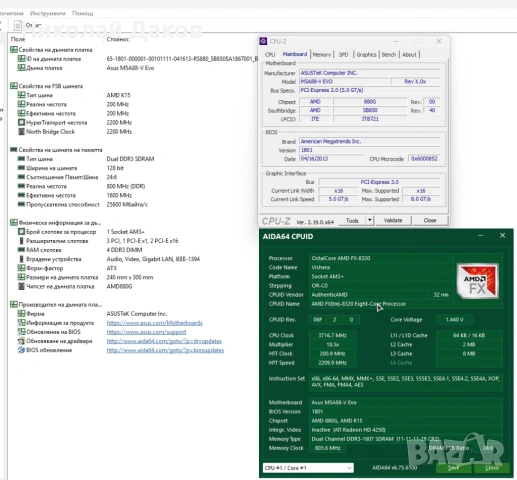Viewport: 517px width, 480px height.
Task: Click the 'Поле' column header
Action: pos(18,39)
